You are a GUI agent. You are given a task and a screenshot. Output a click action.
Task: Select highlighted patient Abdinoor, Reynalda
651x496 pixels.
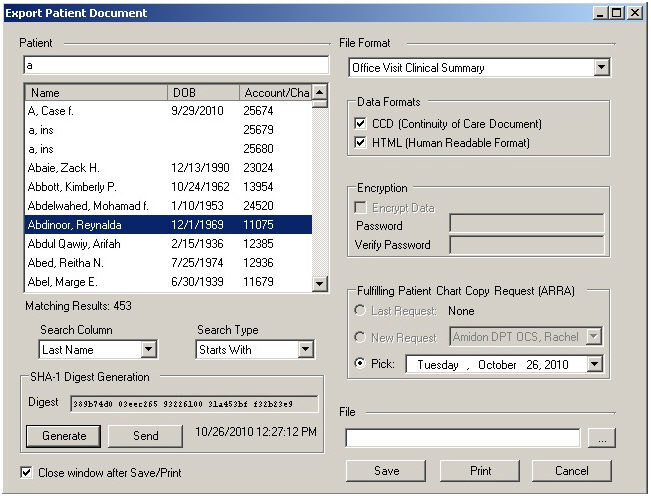tap(168, 225)
